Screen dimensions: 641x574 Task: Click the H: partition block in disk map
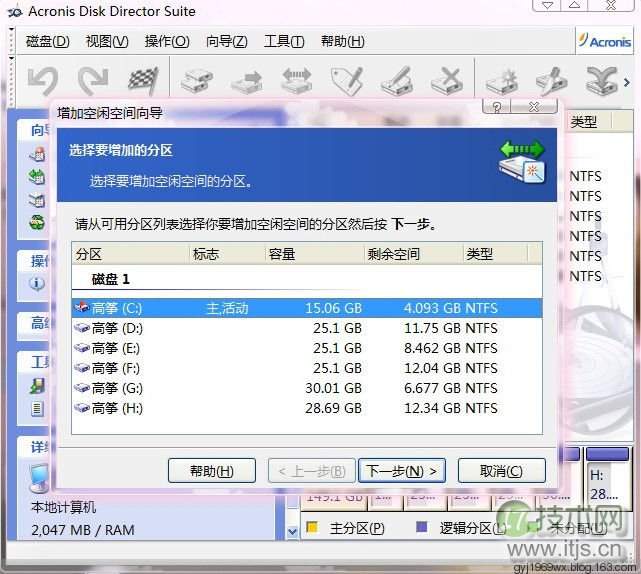(x=607, y=478)
